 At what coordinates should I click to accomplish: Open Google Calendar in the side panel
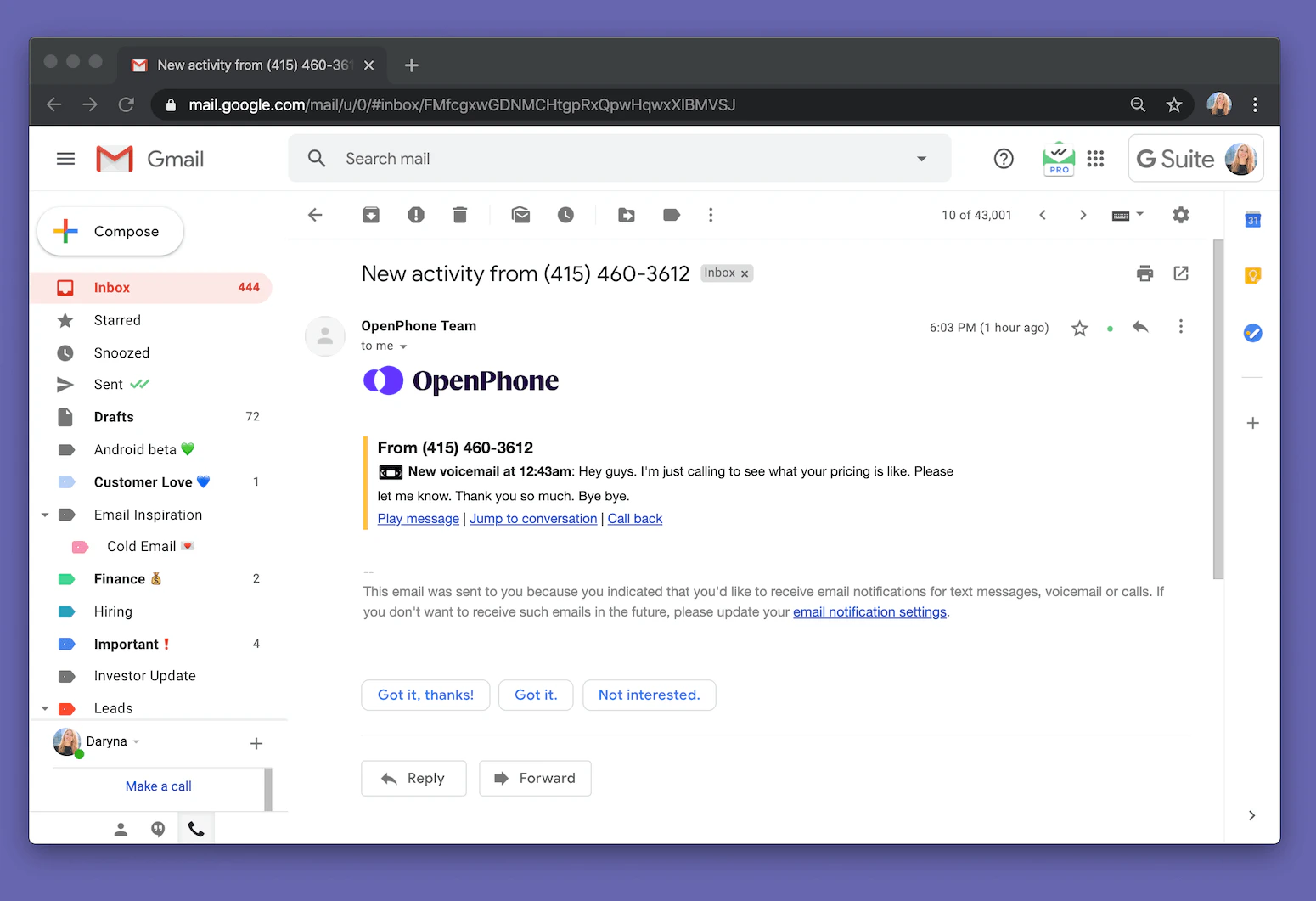1252,219
